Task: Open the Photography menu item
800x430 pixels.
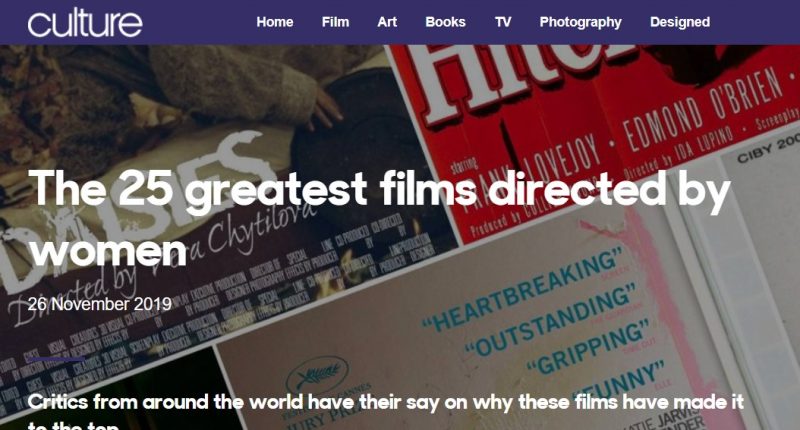Action: 581,22
